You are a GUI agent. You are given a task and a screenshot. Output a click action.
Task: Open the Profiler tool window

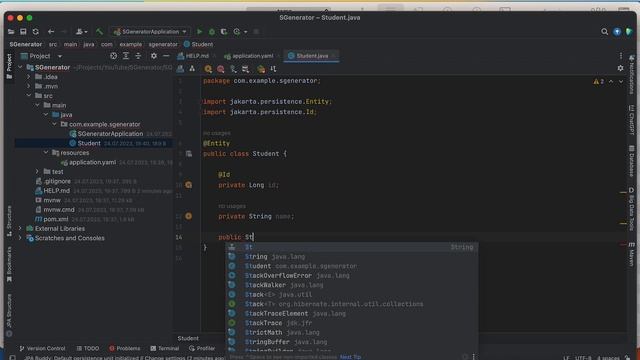[202, 349]
